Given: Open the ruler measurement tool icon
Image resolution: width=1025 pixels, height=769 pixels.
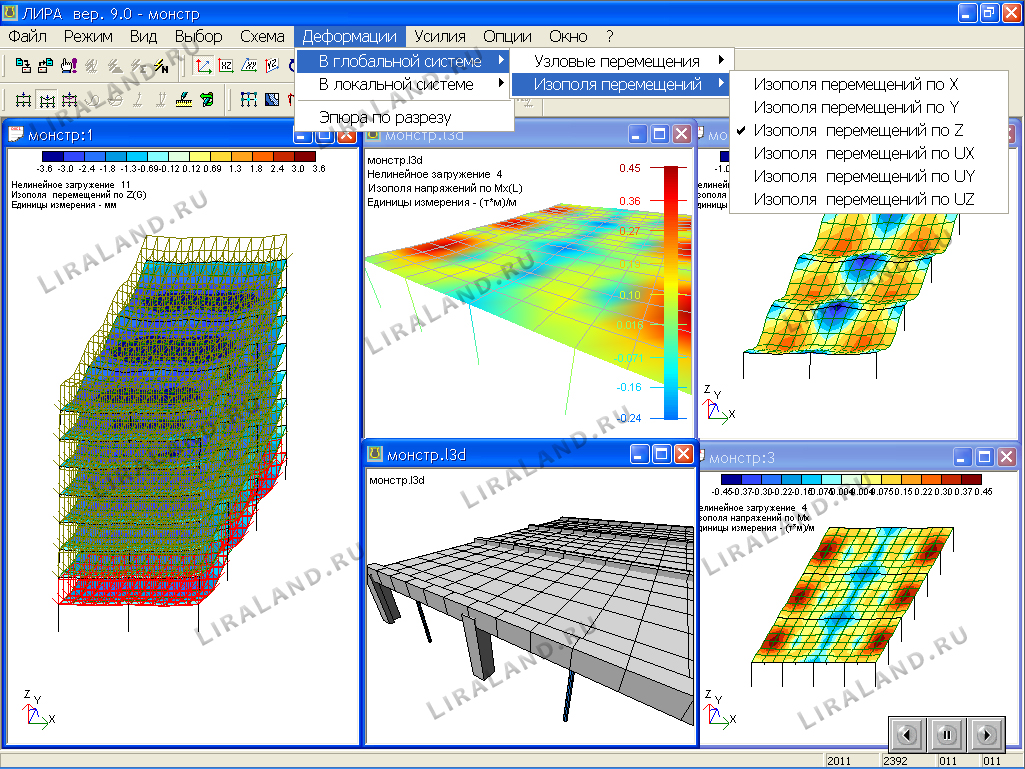Looking at the screenshot, I should pos(183,99).
